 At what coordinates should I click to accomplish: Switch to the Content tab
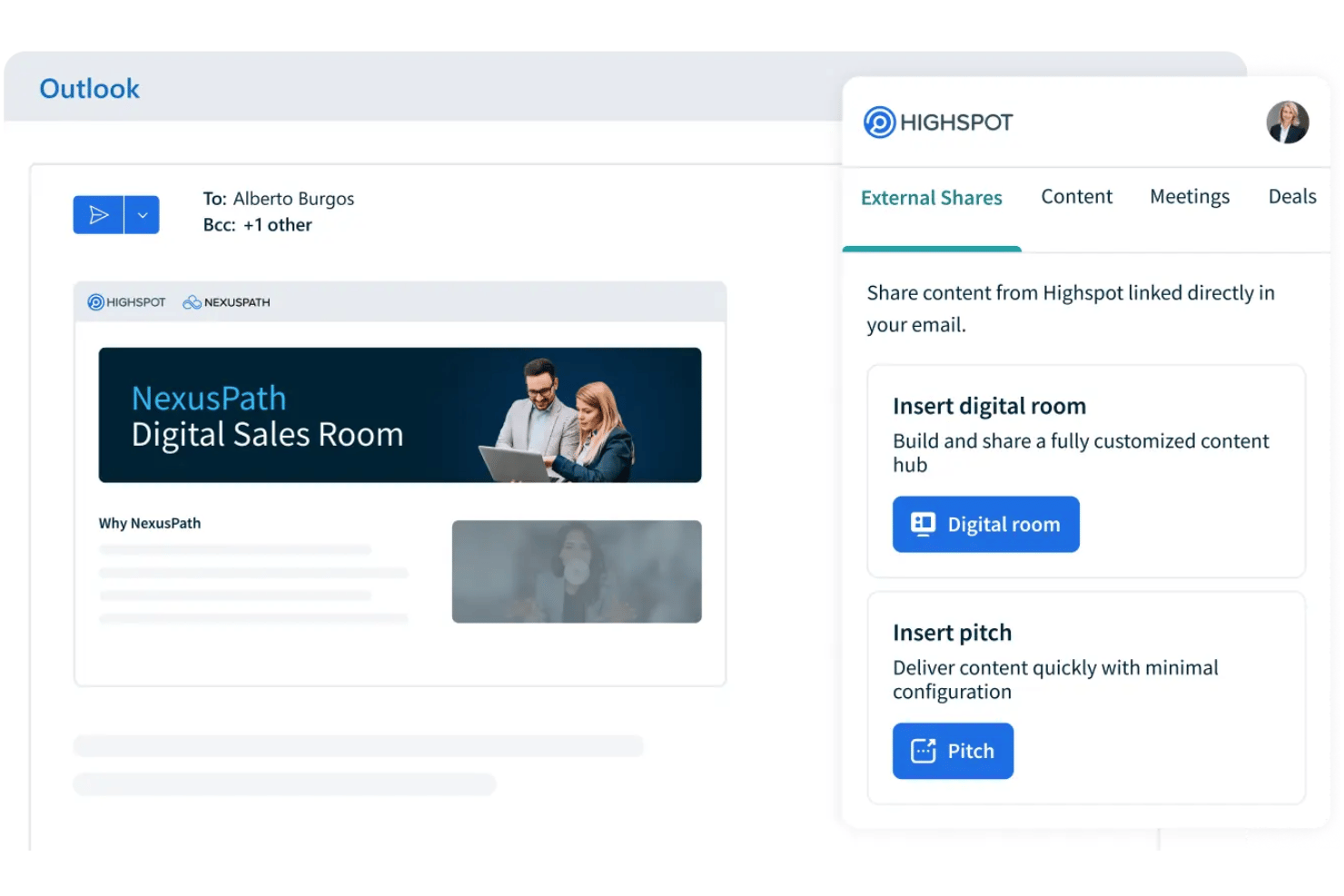point(1076,197)
